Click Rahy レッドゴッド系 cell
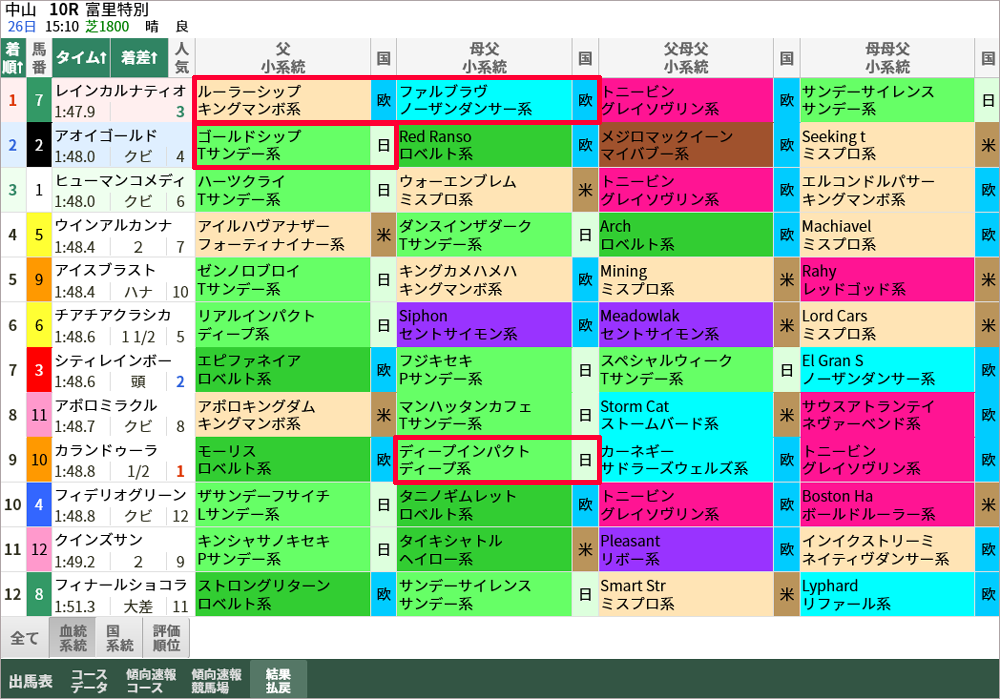Image resolution: width=1000 pixels, height=699 pixels. (887, 279)
